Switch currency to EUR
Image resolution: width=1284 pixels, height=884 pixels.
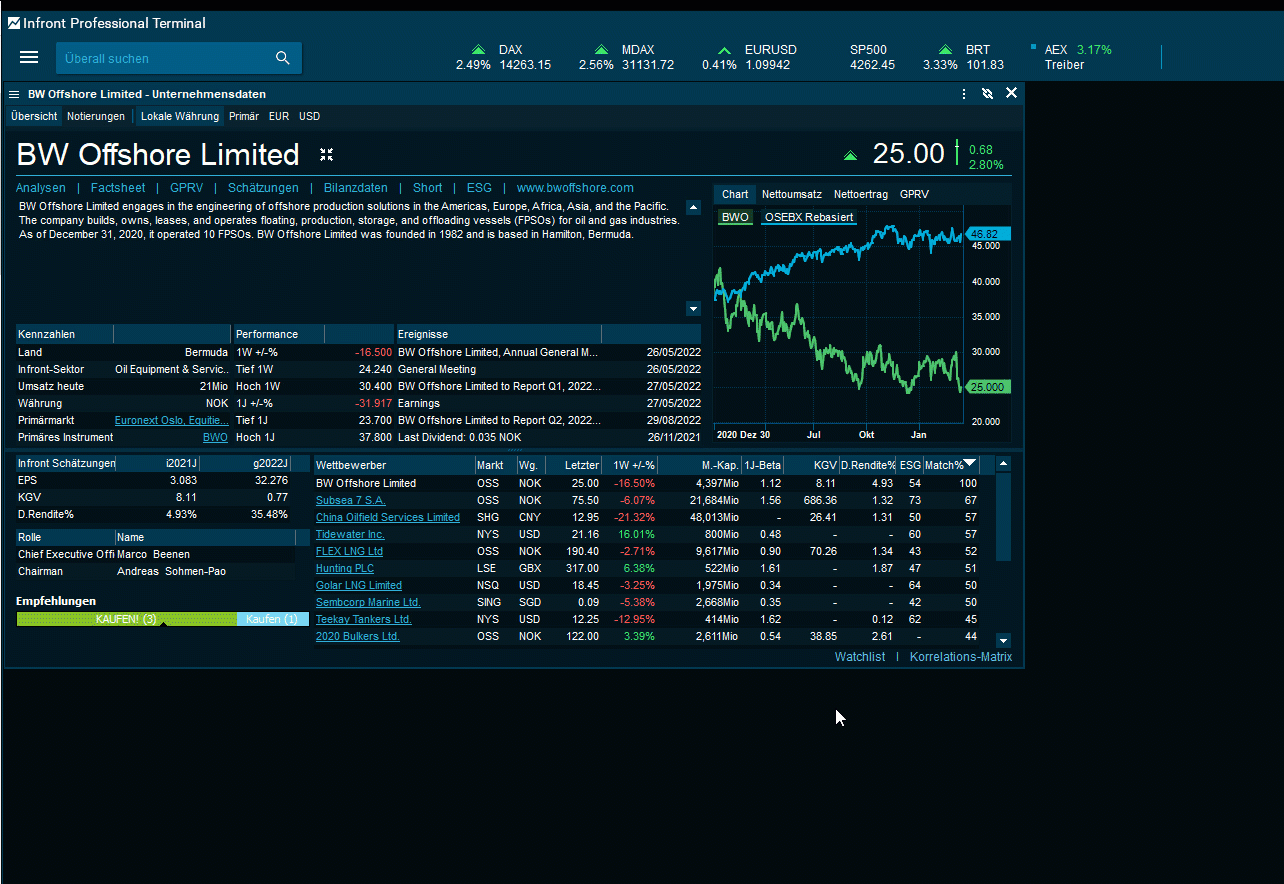279,116
